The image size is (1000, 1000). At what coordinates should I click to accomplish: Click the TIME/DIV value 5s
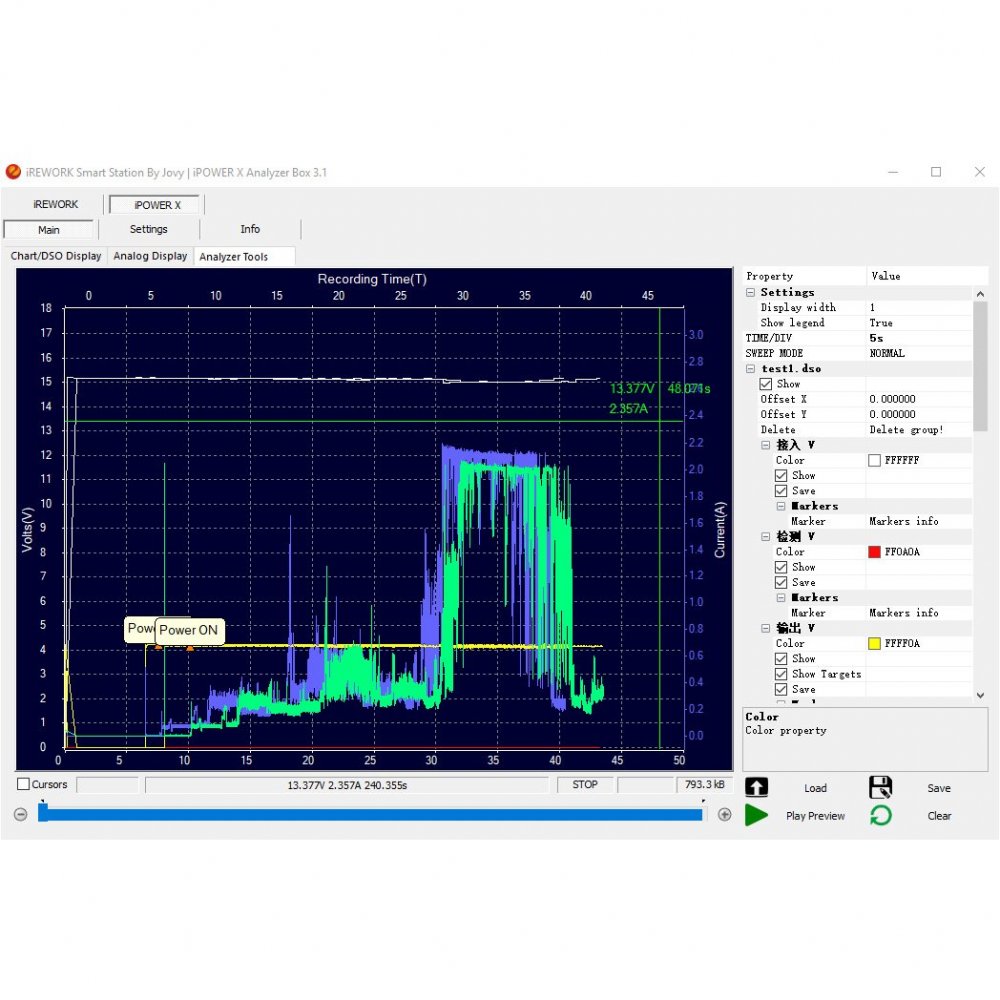876,338
